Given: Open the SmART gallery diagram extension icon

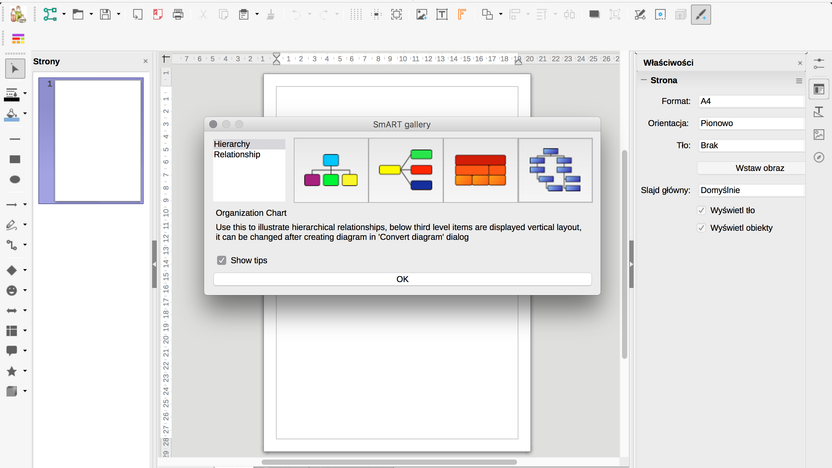Looking at the screenshot, I should [18, 14].
